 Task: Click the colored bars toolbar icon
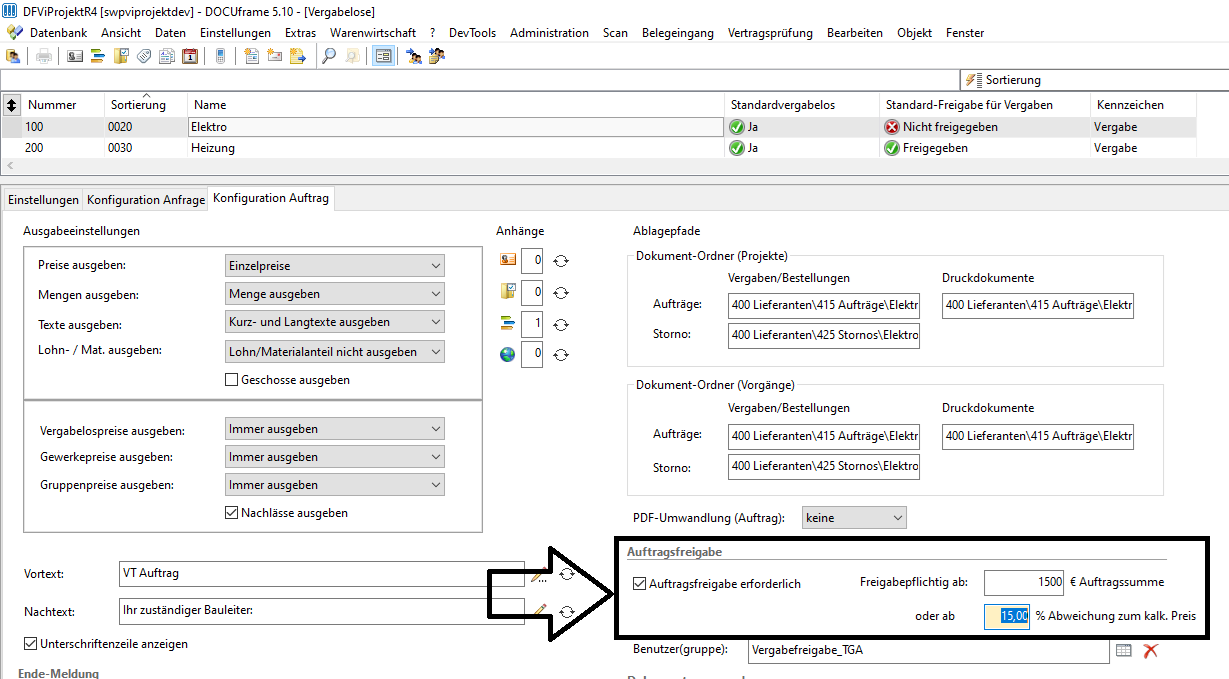coord(98,56)
